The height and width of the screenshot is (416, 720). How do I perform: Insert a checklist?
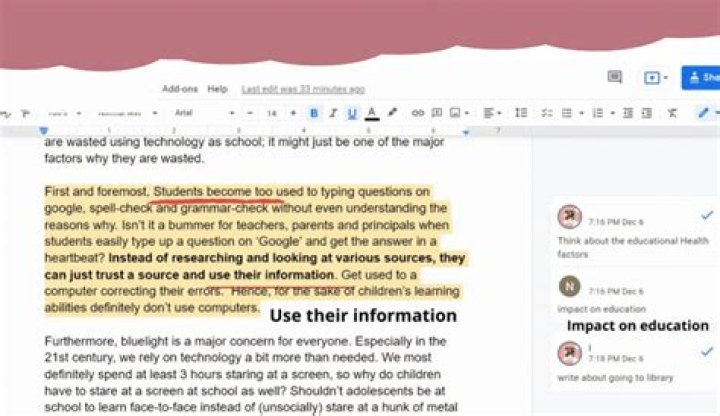(546, 113)
